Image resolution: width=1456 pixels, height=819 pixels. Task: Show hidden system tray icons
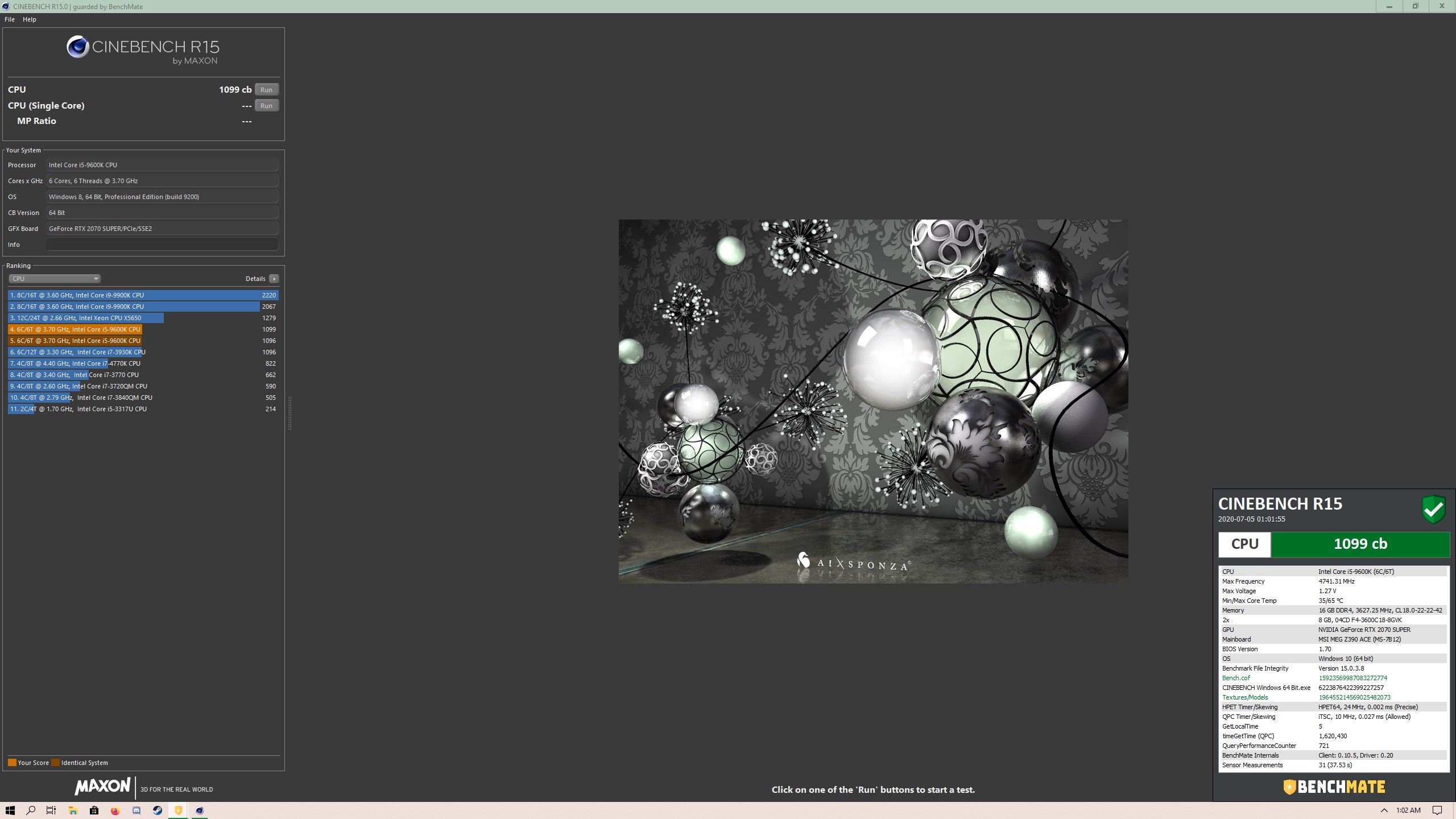coord(1384,810)
